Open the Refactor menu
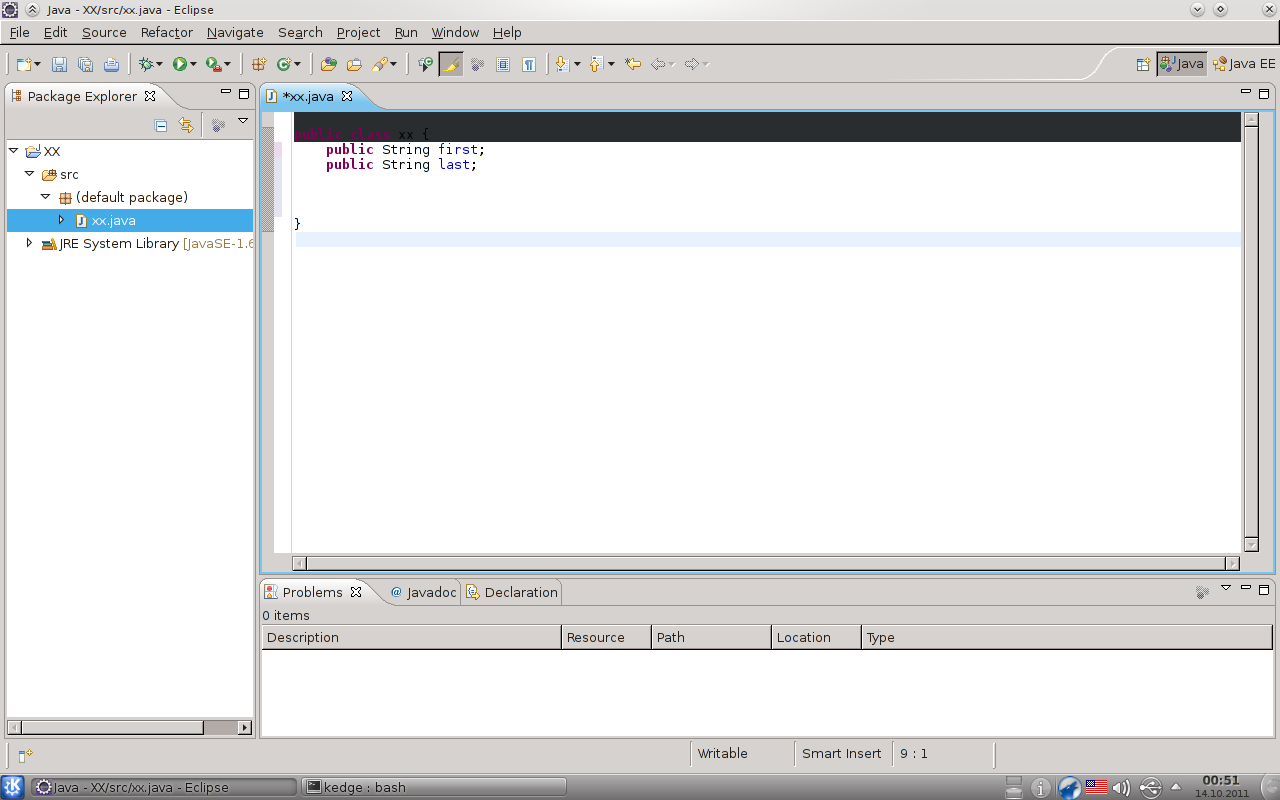 pos(166,32)
